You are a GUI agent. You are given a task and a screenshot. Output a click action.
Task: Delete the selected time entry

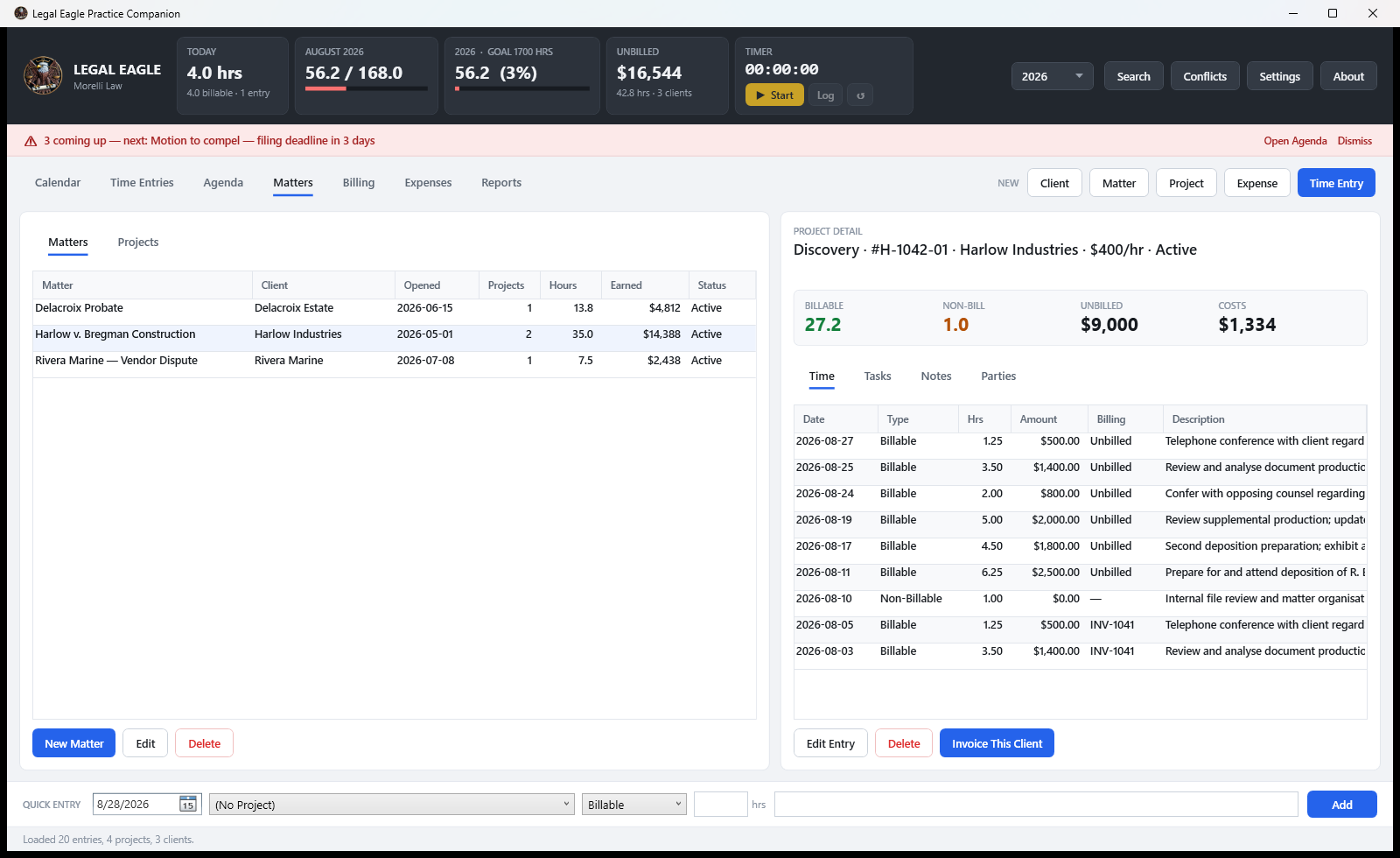coord(904,743)
